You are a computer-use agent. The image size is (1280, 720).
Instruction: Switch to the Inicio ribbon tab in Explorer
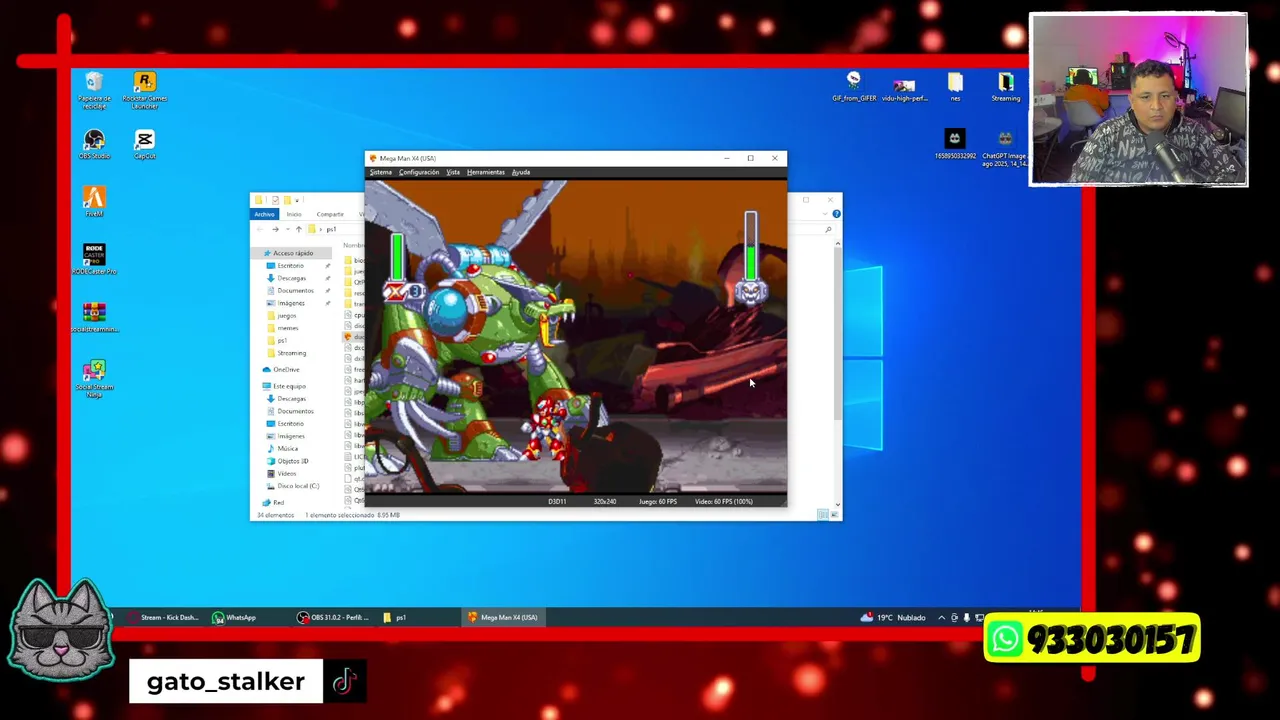294,214
